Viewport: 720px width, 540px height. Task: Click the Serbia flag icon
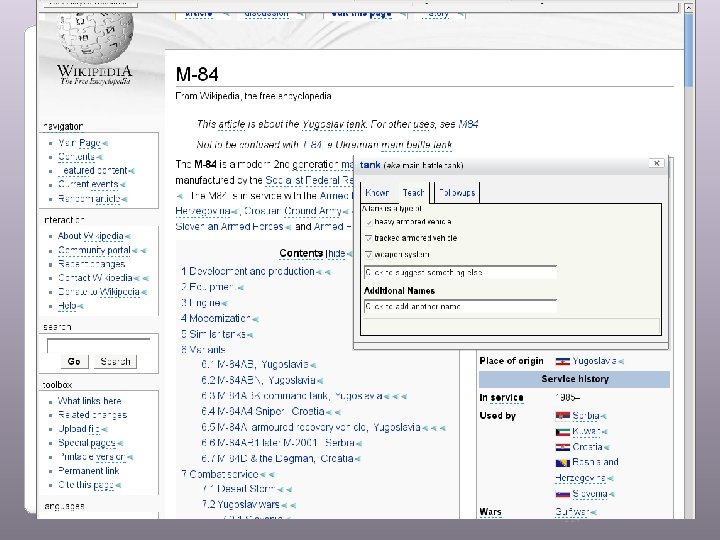click(562, 416)
